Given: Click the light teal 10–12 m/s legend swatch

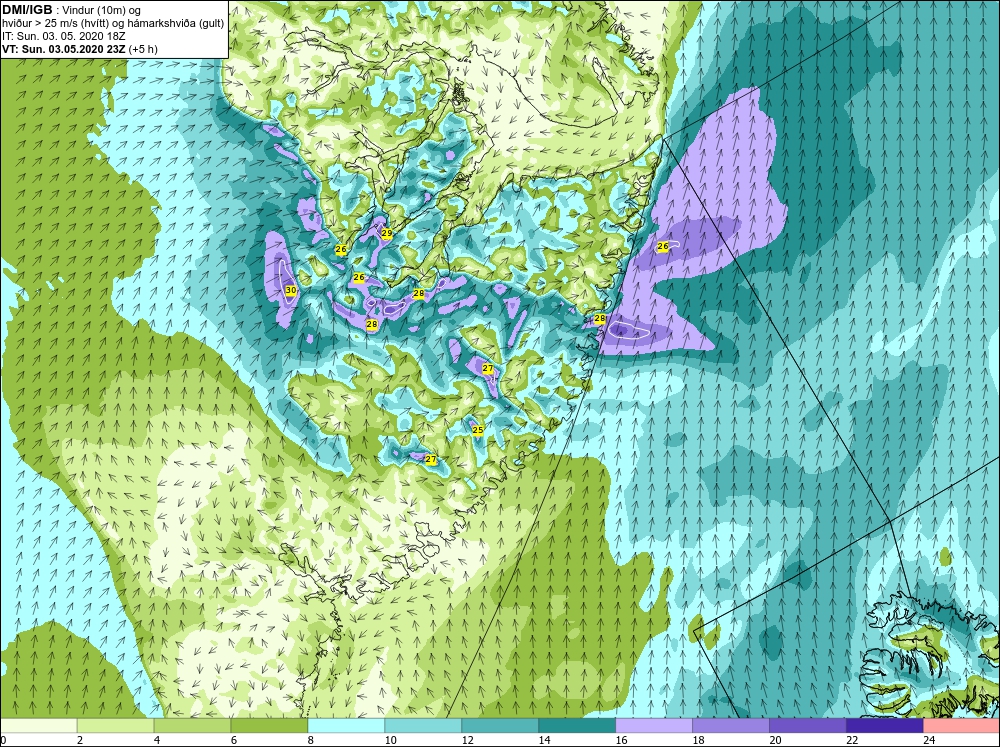Looking at the screenshot, I should coord(423,725).
